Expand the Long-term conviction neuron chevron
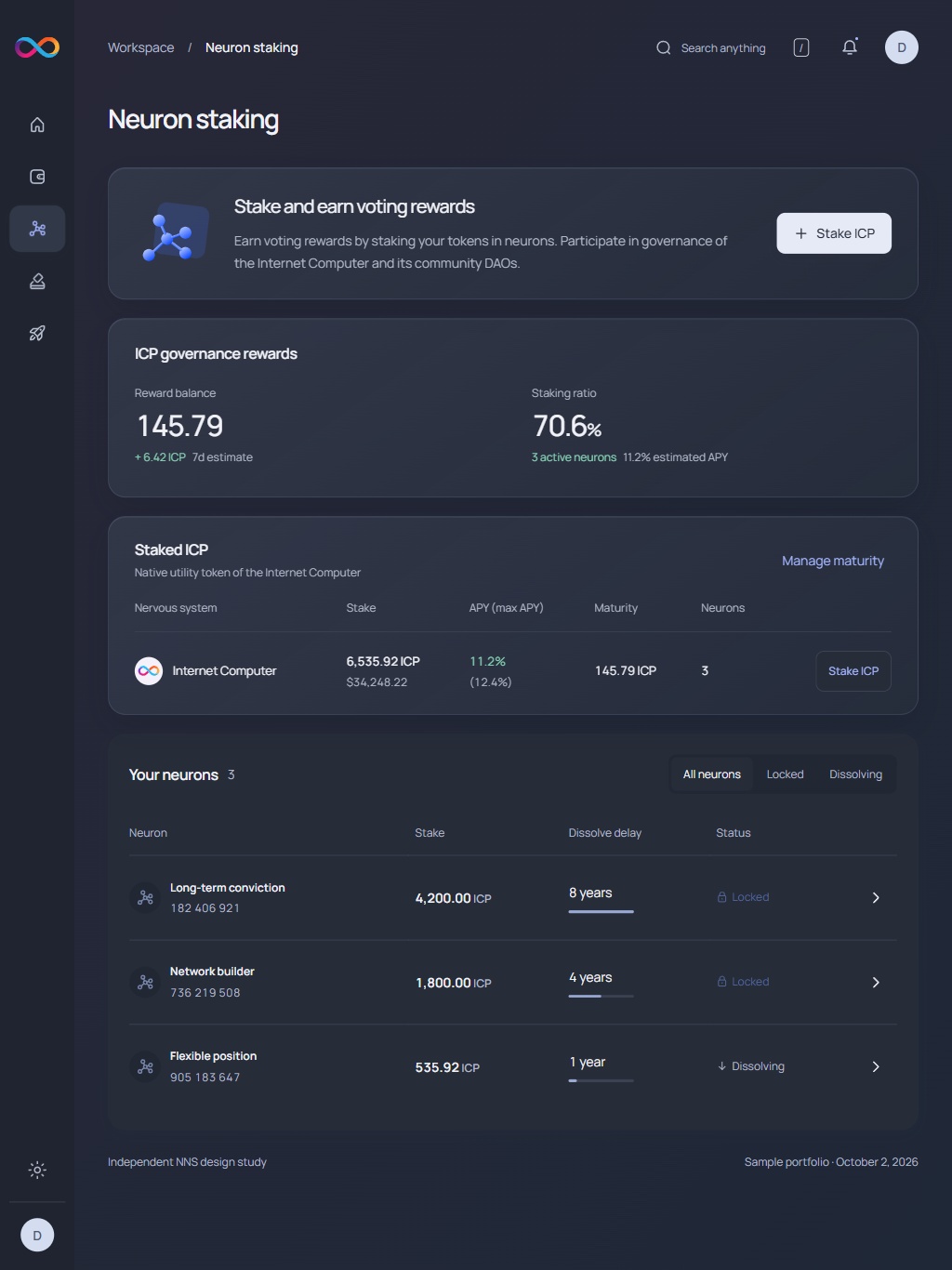The height and width of the screenshot is (1270, 952). pos(876,898)
